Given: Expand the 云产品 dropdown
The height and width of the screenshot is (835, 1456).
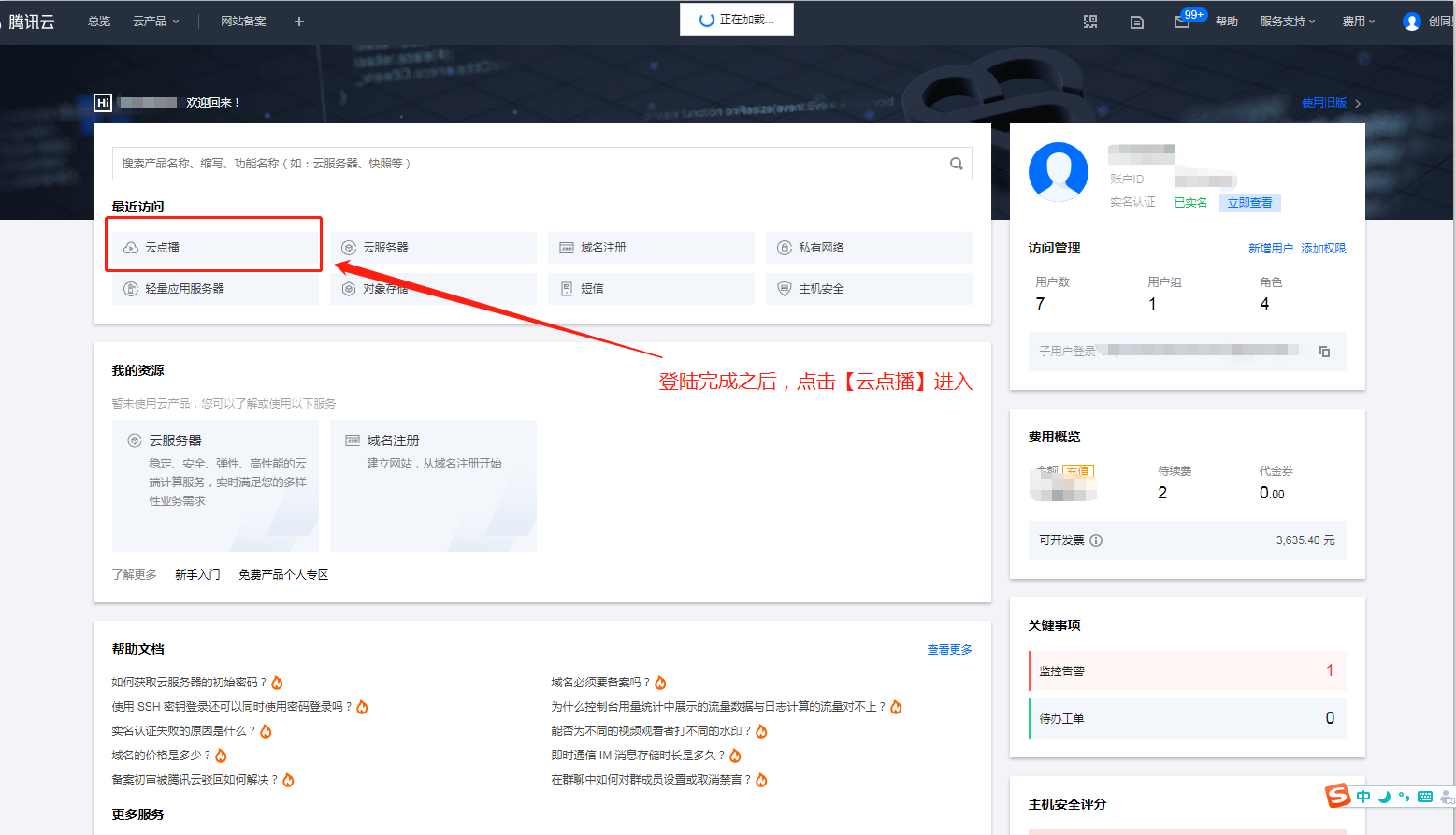Looking at the screenshot, I should point(155,22).
